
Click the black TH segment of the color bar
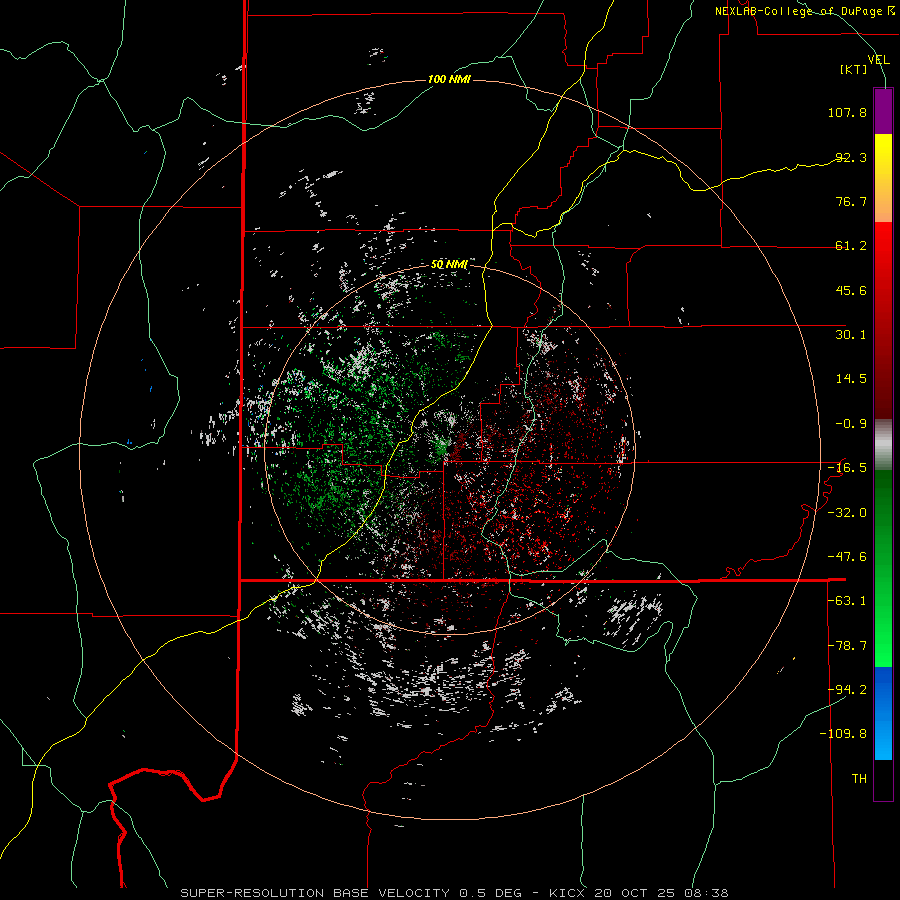883,780
